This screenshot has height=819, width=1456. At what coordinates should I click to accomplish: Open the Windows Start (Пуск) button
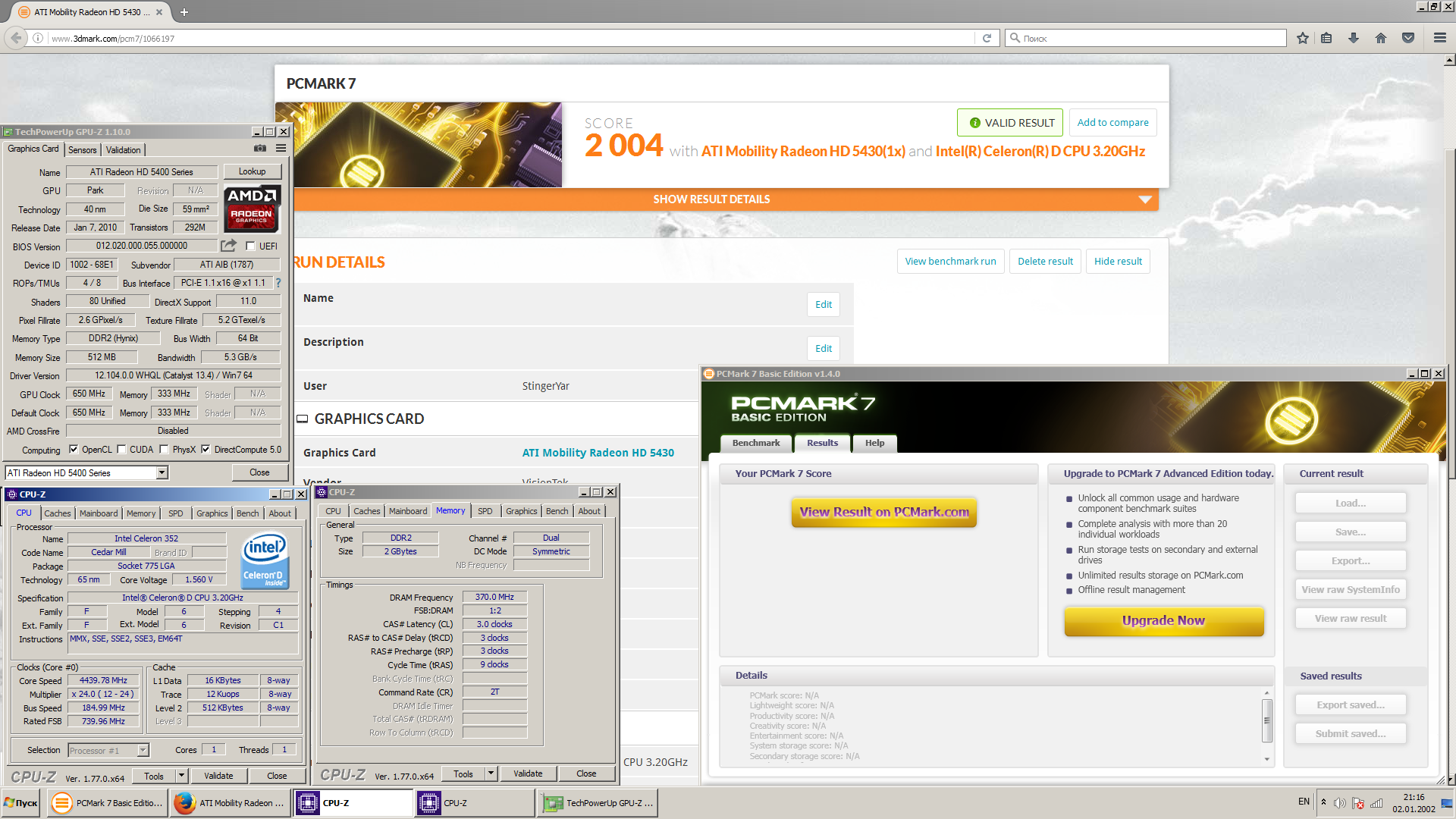[x=21, y=803]
